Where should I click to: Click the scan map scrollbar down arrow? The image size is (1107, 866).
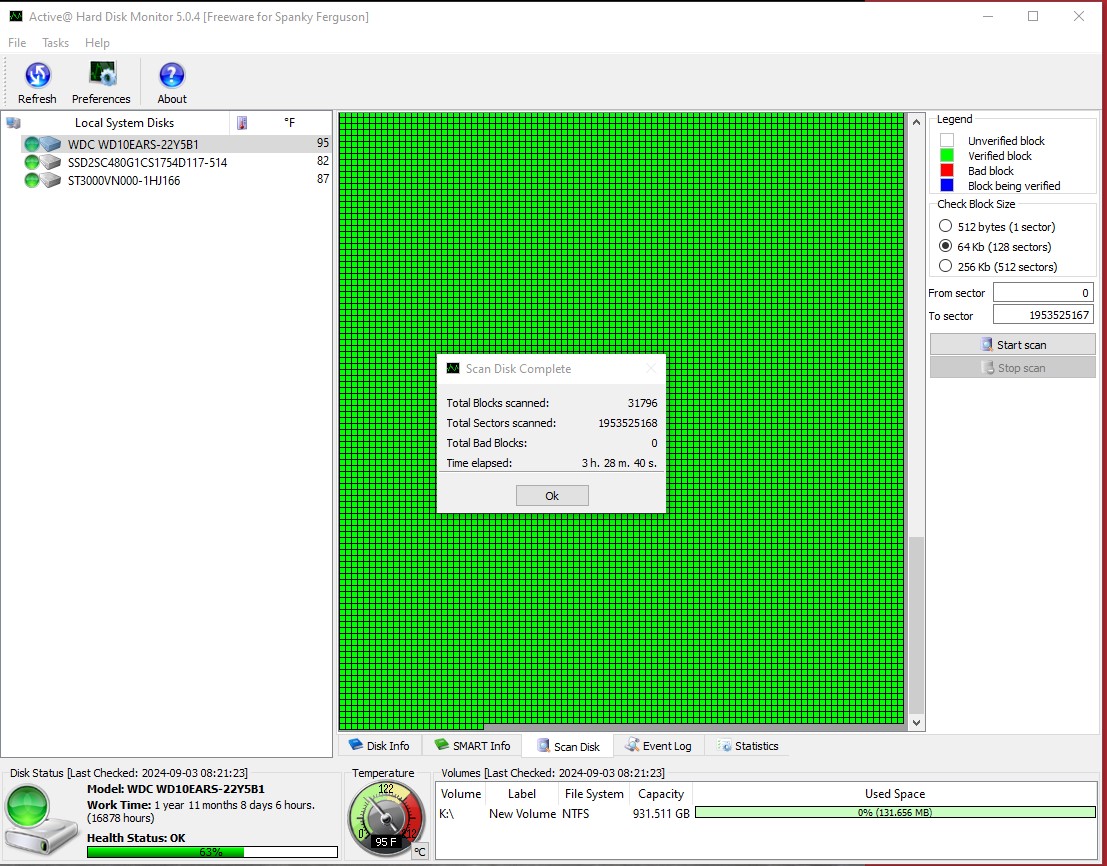click(915, 721)
